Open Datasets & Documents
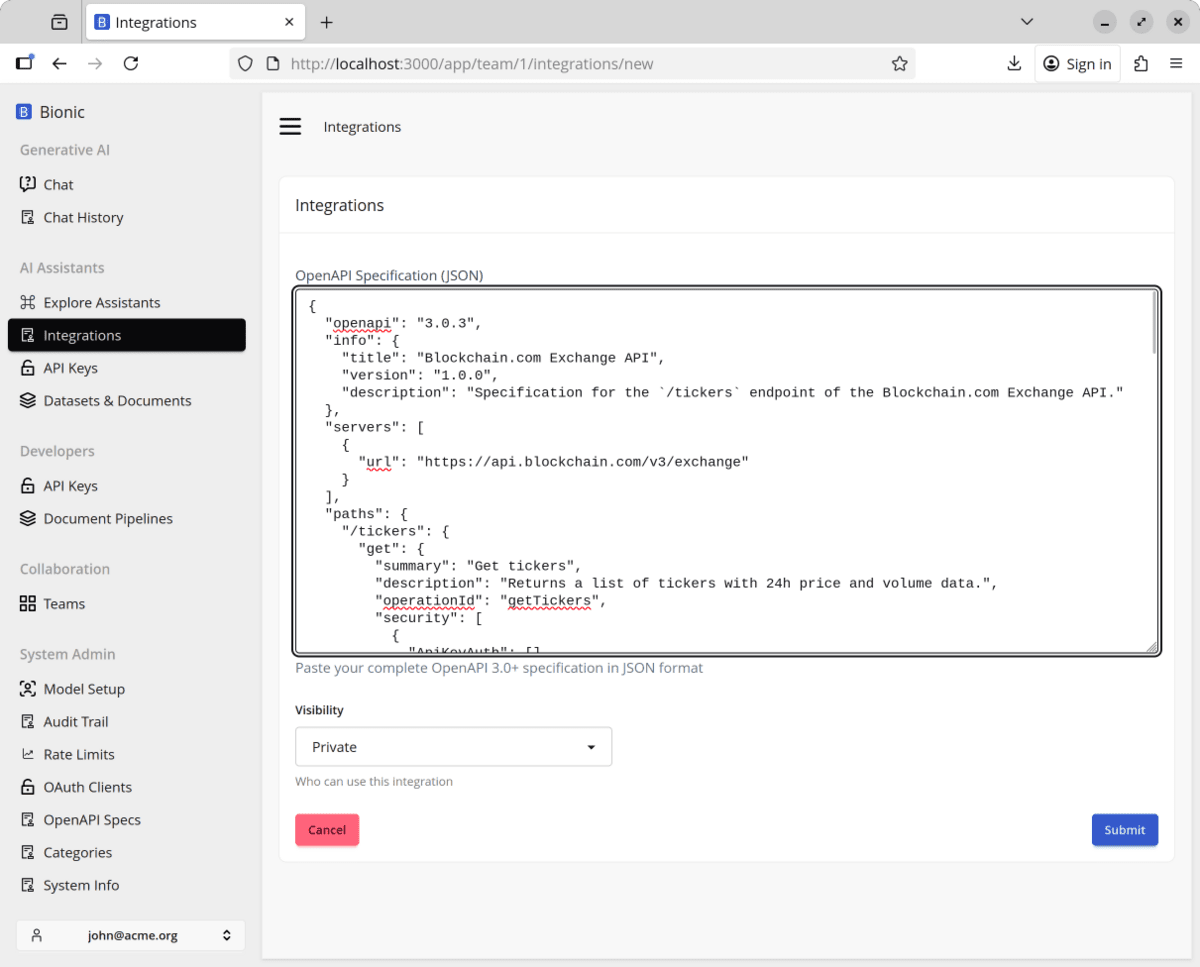The image size is (1200, 967). 117,401
